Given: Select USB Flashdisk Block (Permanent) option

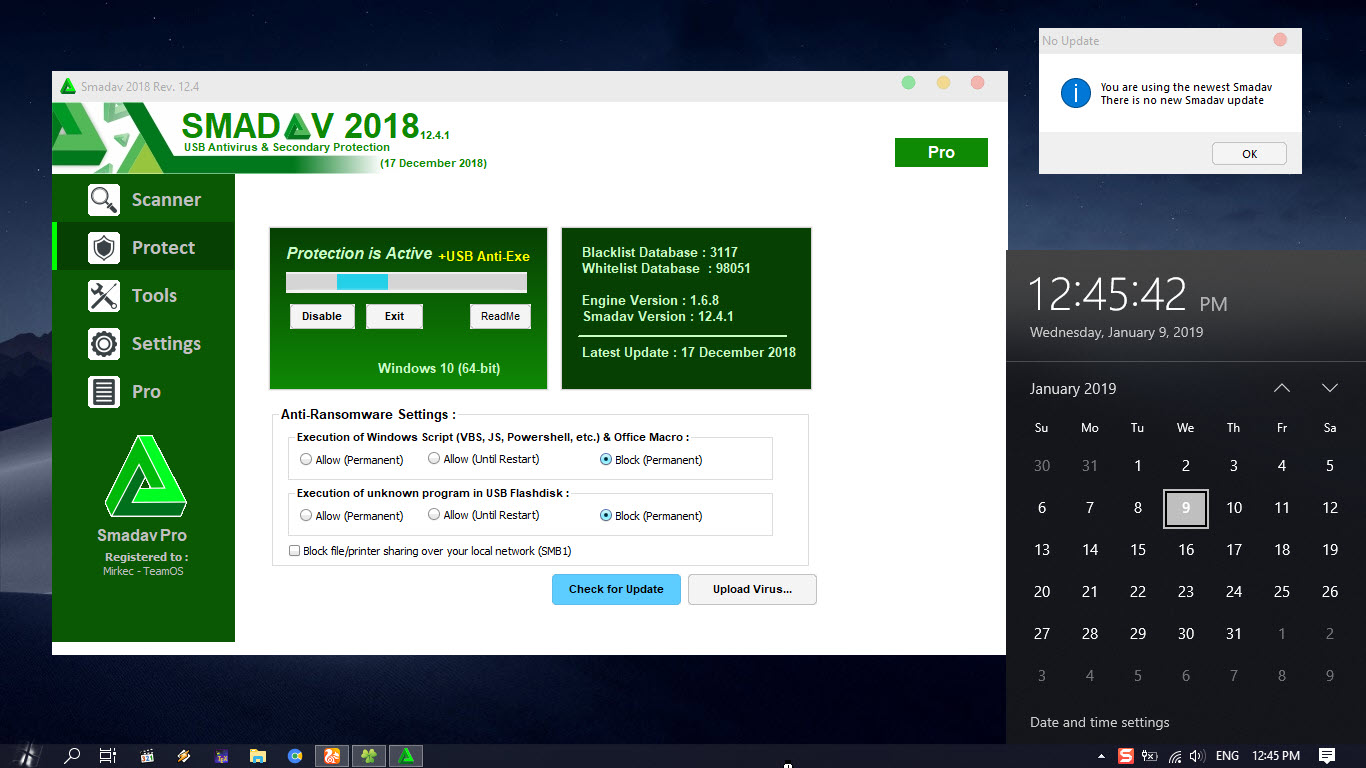Looking at the screenshot, I should click(651, 516).
